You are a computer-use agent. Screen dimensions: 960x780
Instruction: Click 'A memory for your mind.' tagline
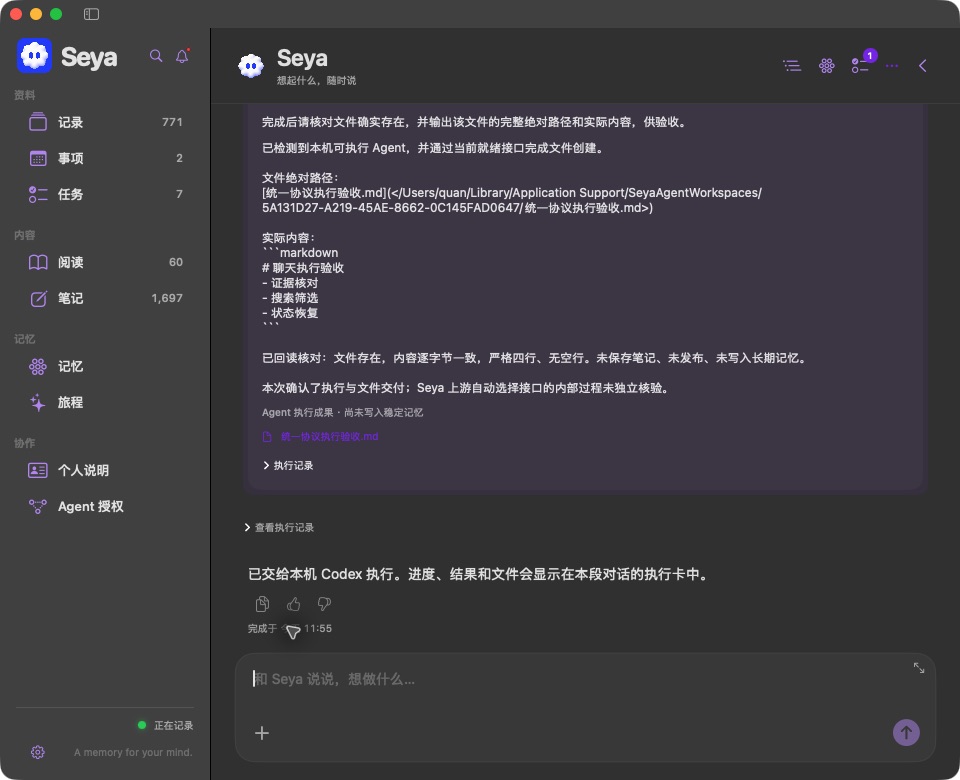coord(133,752)
